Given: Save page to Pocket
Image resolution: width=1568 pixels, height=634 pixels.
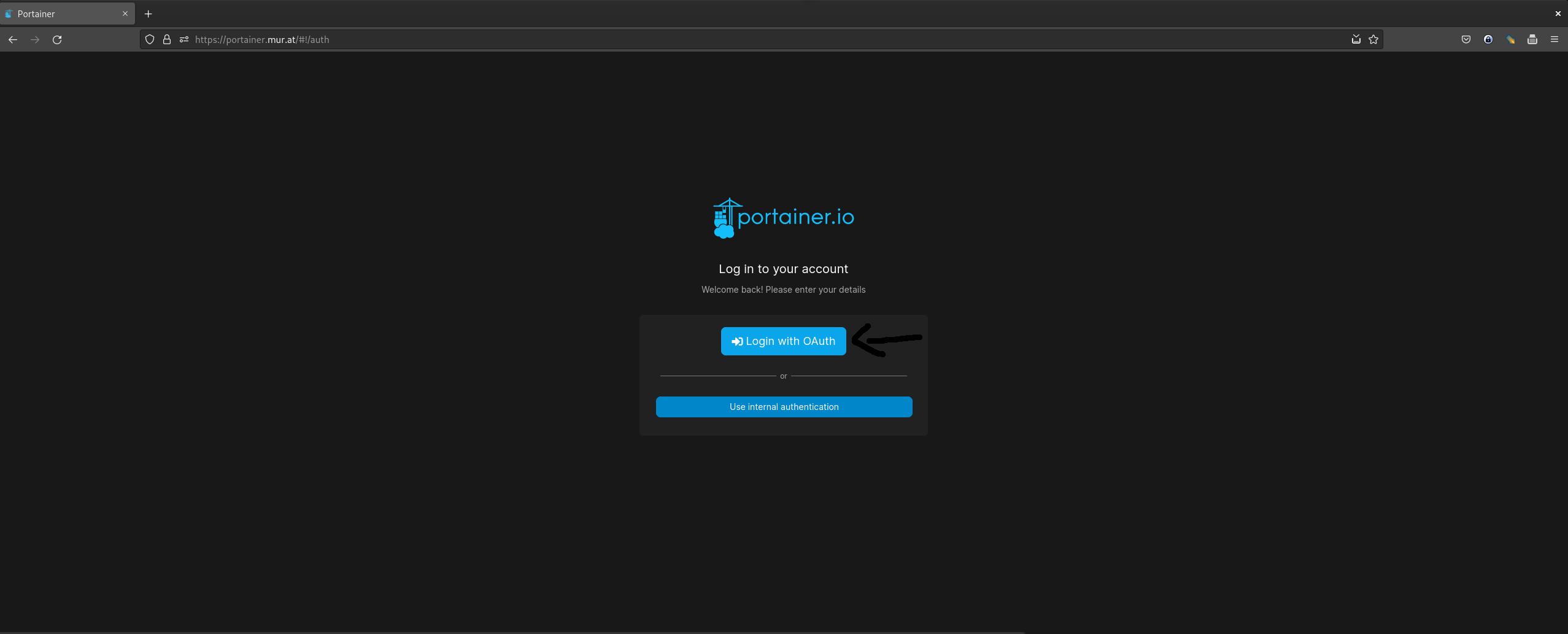Looking at the screenshot, I should [x=1466, y=40].
